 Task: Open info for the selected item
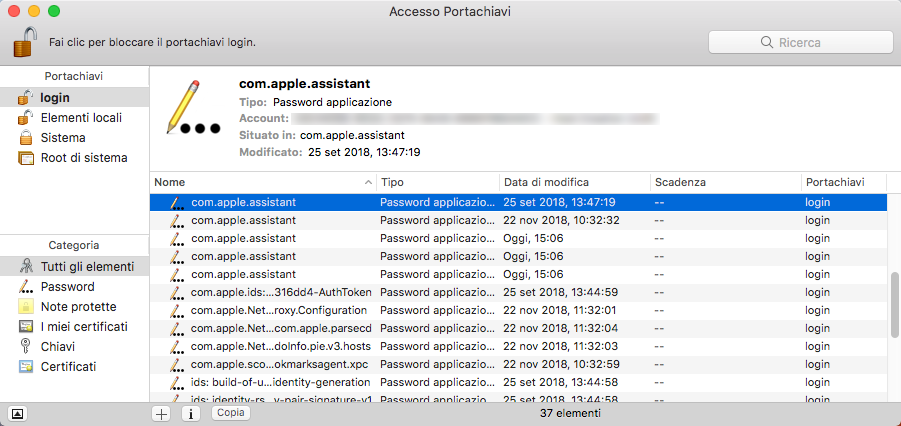190,413
